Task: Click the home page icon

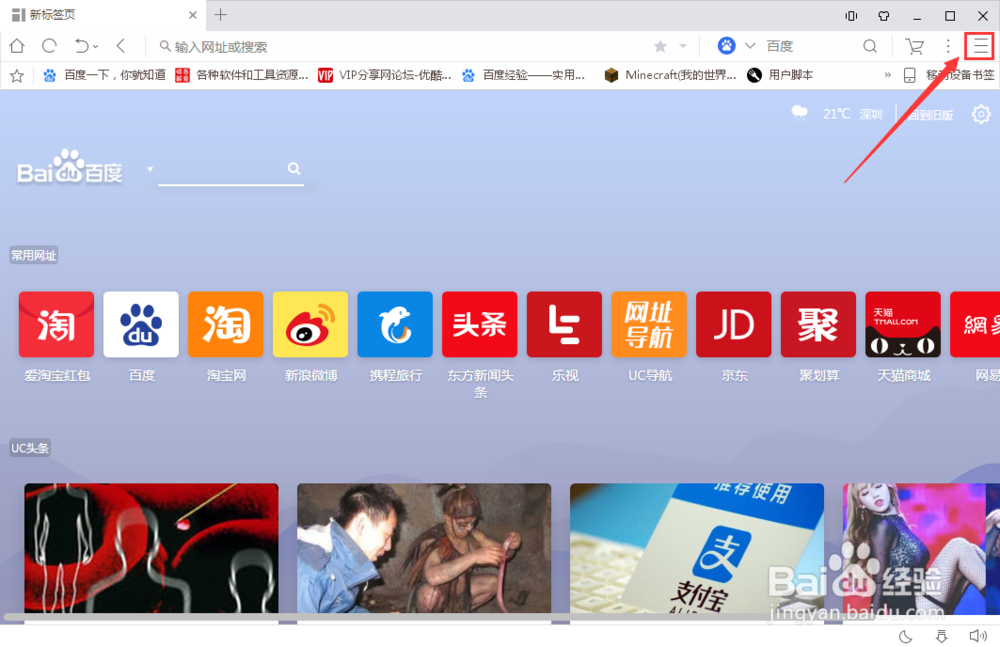Action: [x=17, y=46]
